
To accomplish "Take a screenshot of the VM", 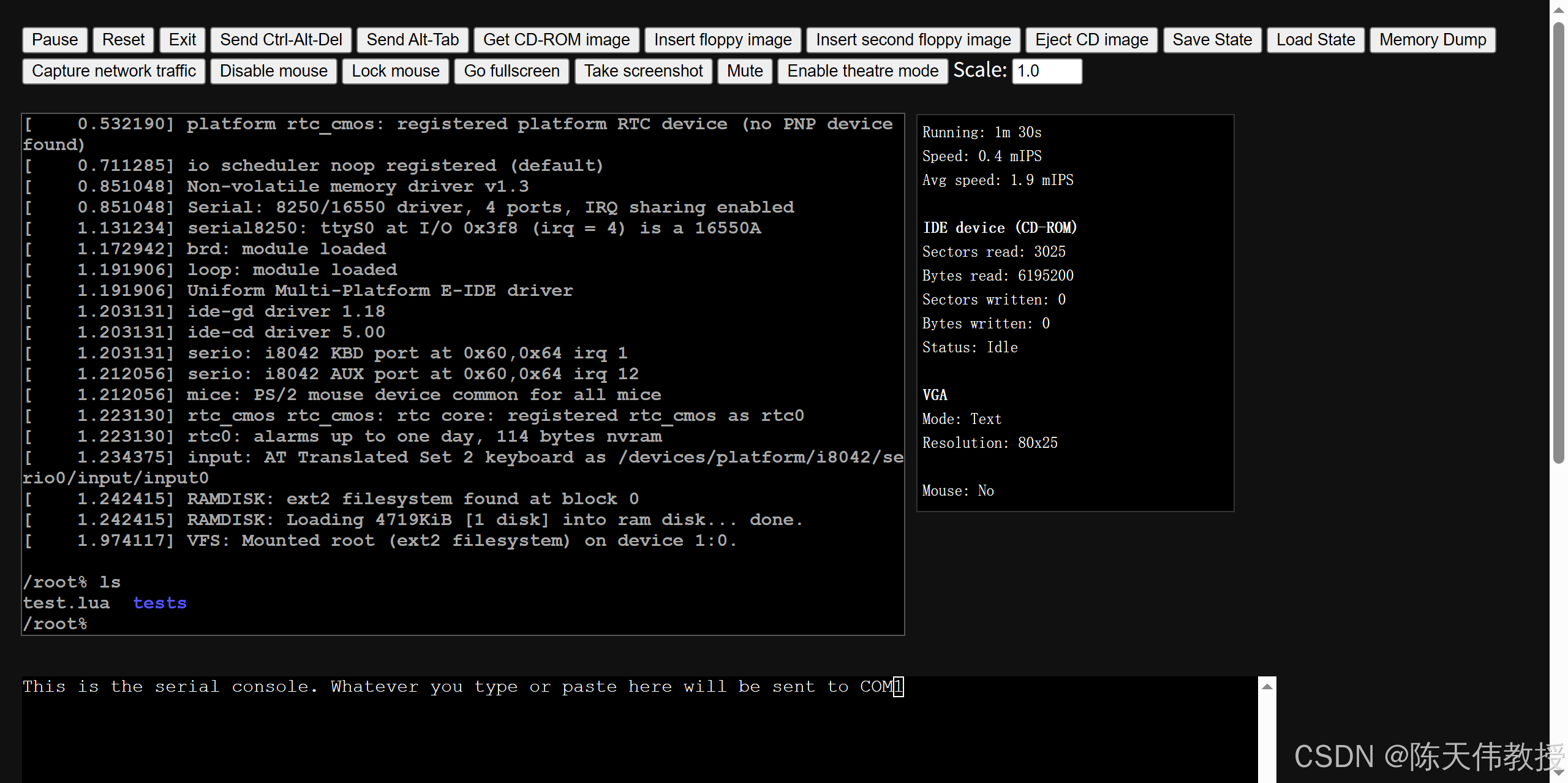I will point(643,71).
